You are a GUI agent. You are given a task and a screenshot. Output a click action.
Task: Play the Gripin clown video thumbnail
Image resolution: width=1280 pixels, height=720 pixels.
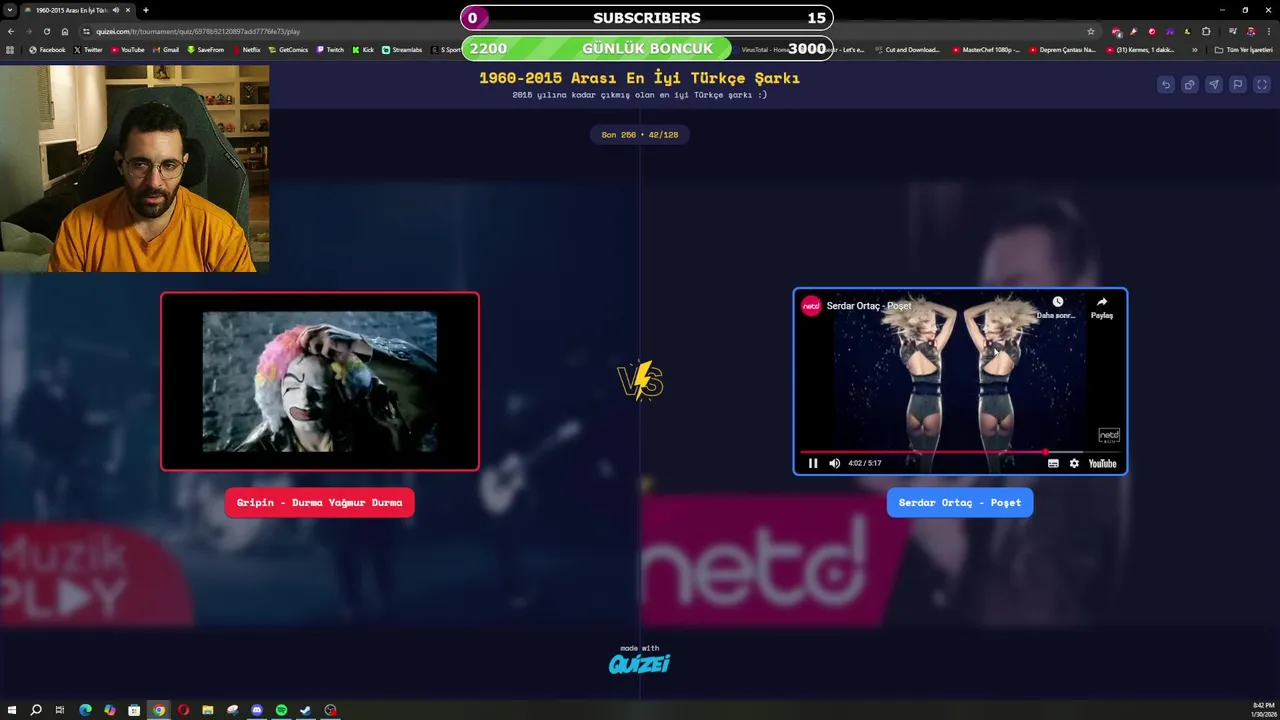[x=320, y=381]
